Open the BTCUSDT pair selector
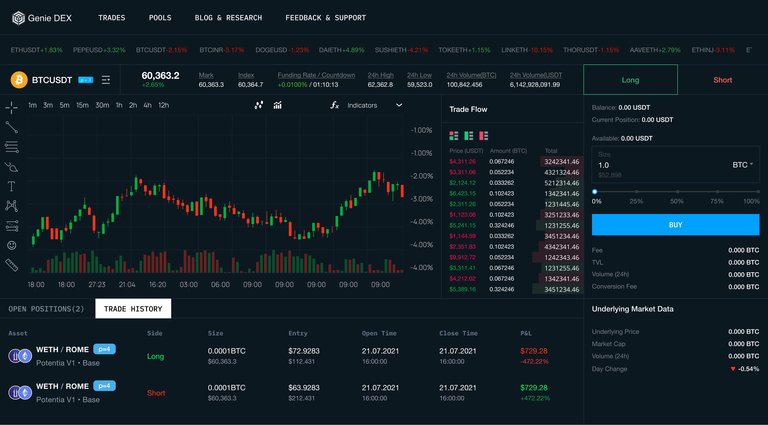This screenshot has height=425, width=768. tap(52, 80)
